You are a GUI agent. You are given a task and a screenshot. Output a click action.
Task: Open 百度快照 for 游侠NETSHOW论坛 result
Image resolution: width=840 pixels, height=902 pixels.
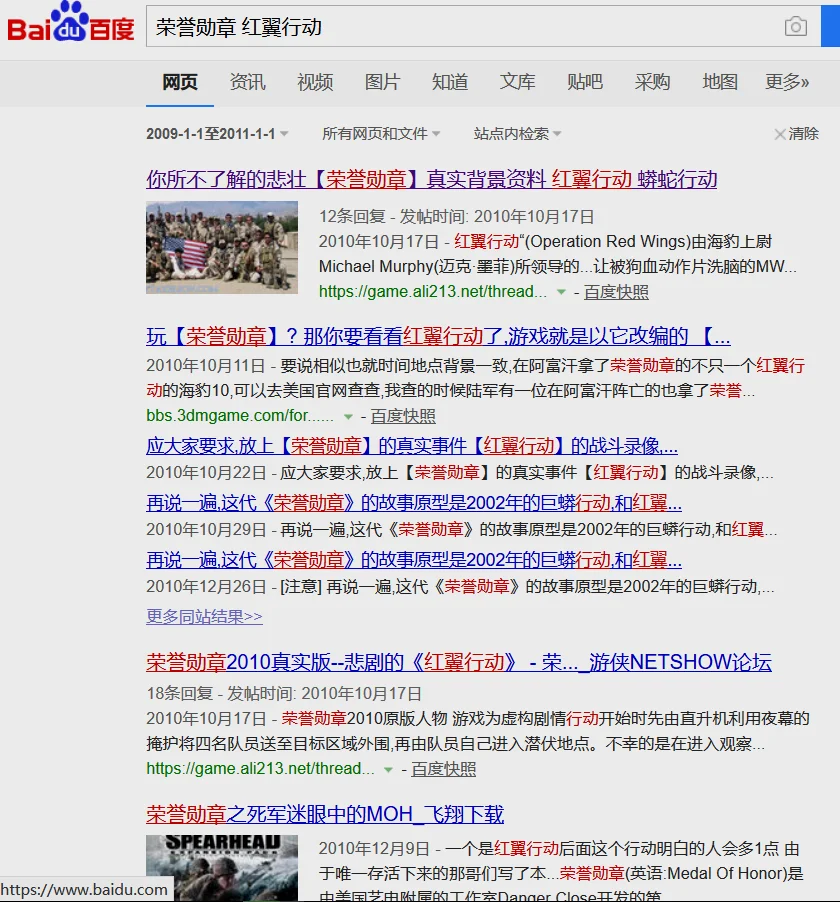coord(444,769)
